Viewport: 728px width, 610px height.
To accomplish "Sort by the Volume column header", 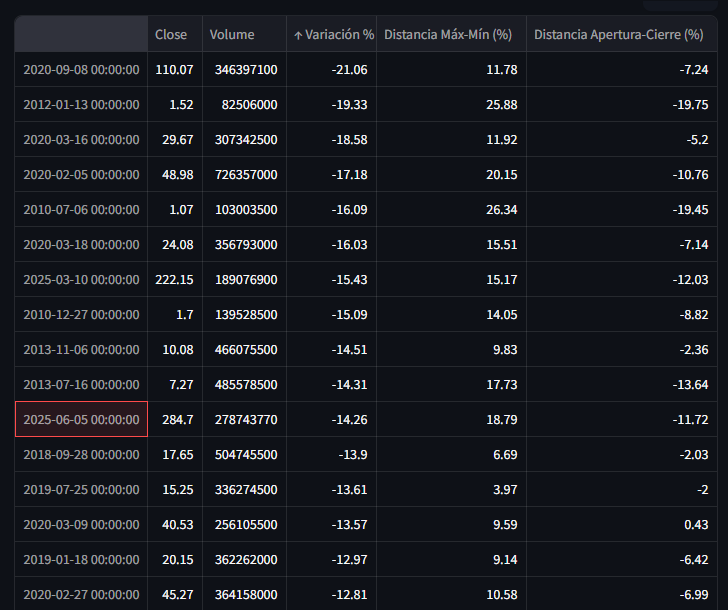I will pos(244,34).
